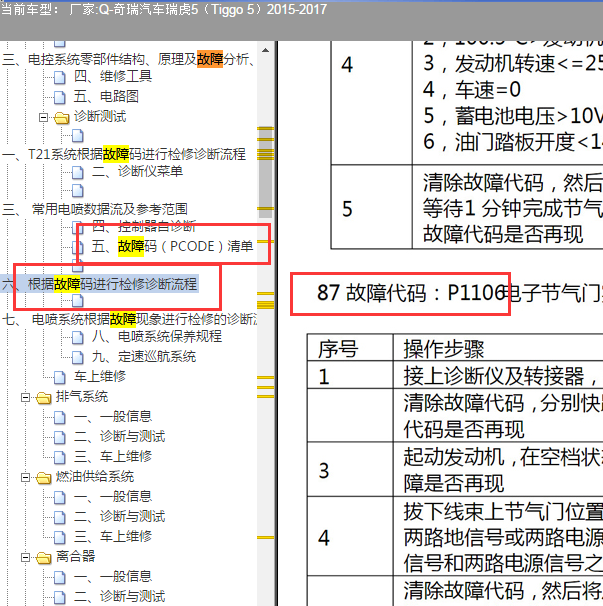Click the line 5，蓄电池电压>10V
Screen dimensions: 603x606
pyautogui.click(x=513, y=116)
